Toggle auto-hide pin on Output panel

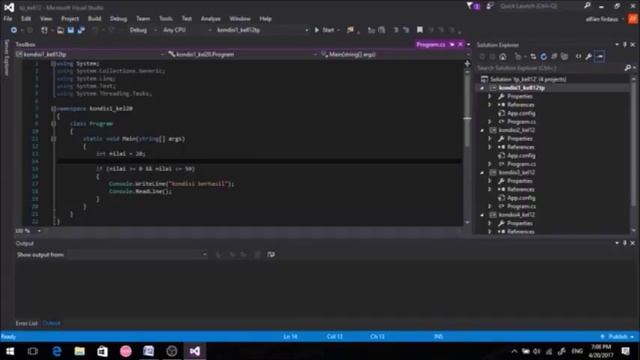pos(625,243)
